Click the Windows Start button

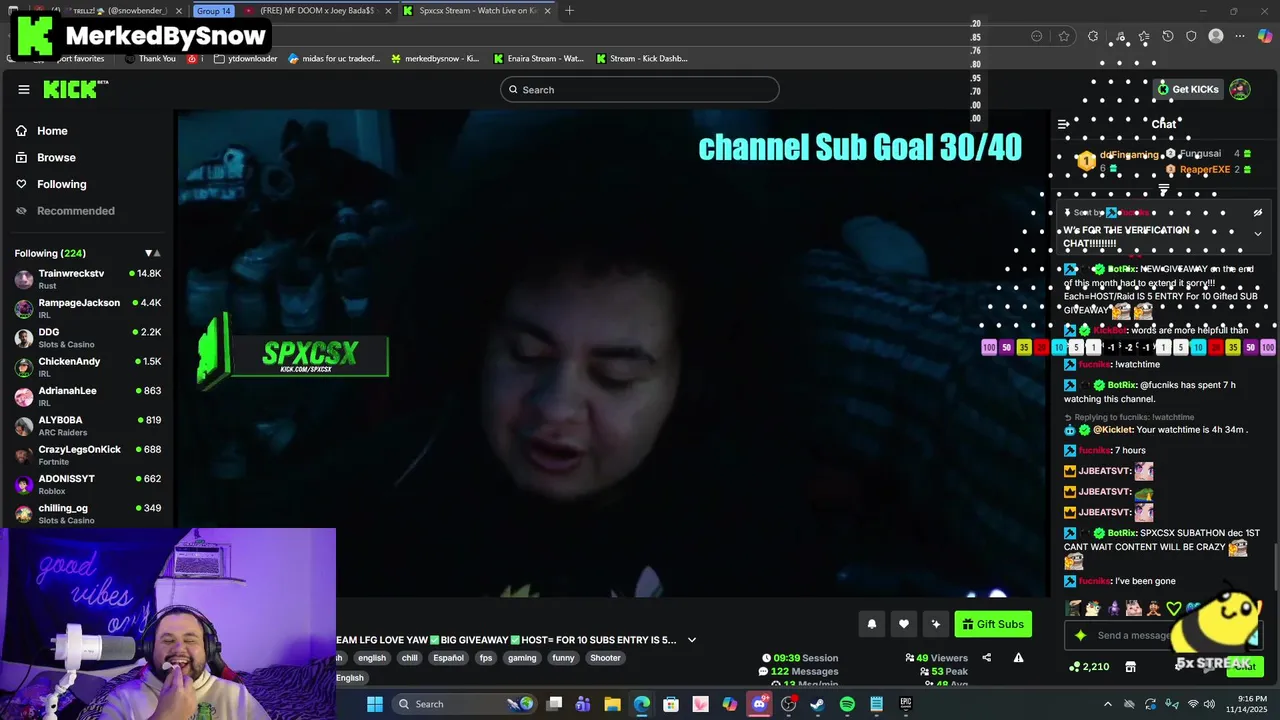tap(374, 704)
